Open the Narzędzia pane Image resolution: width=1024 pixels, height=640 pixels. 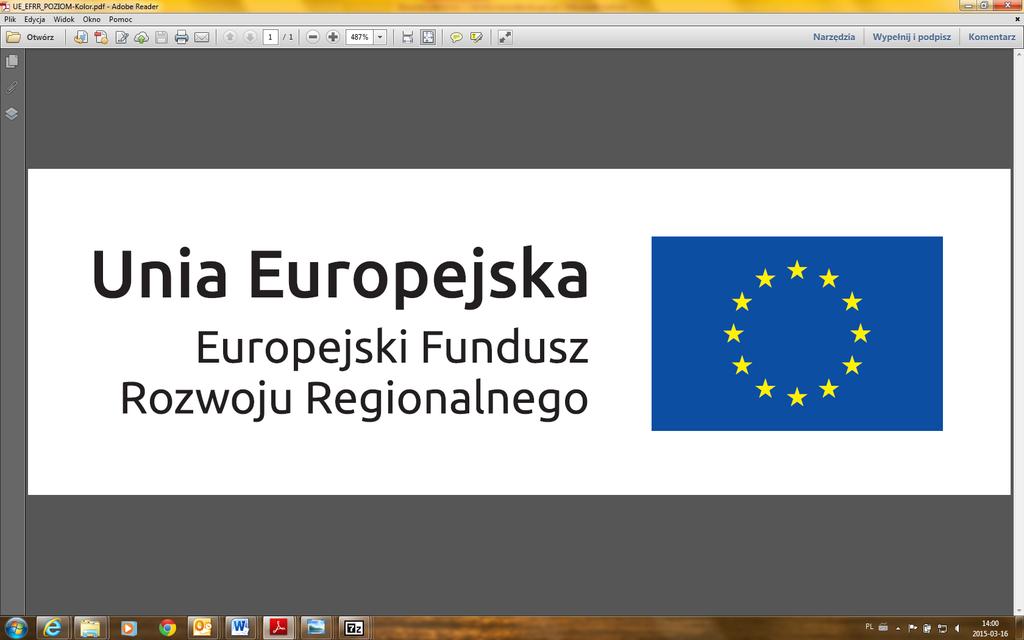833,37
